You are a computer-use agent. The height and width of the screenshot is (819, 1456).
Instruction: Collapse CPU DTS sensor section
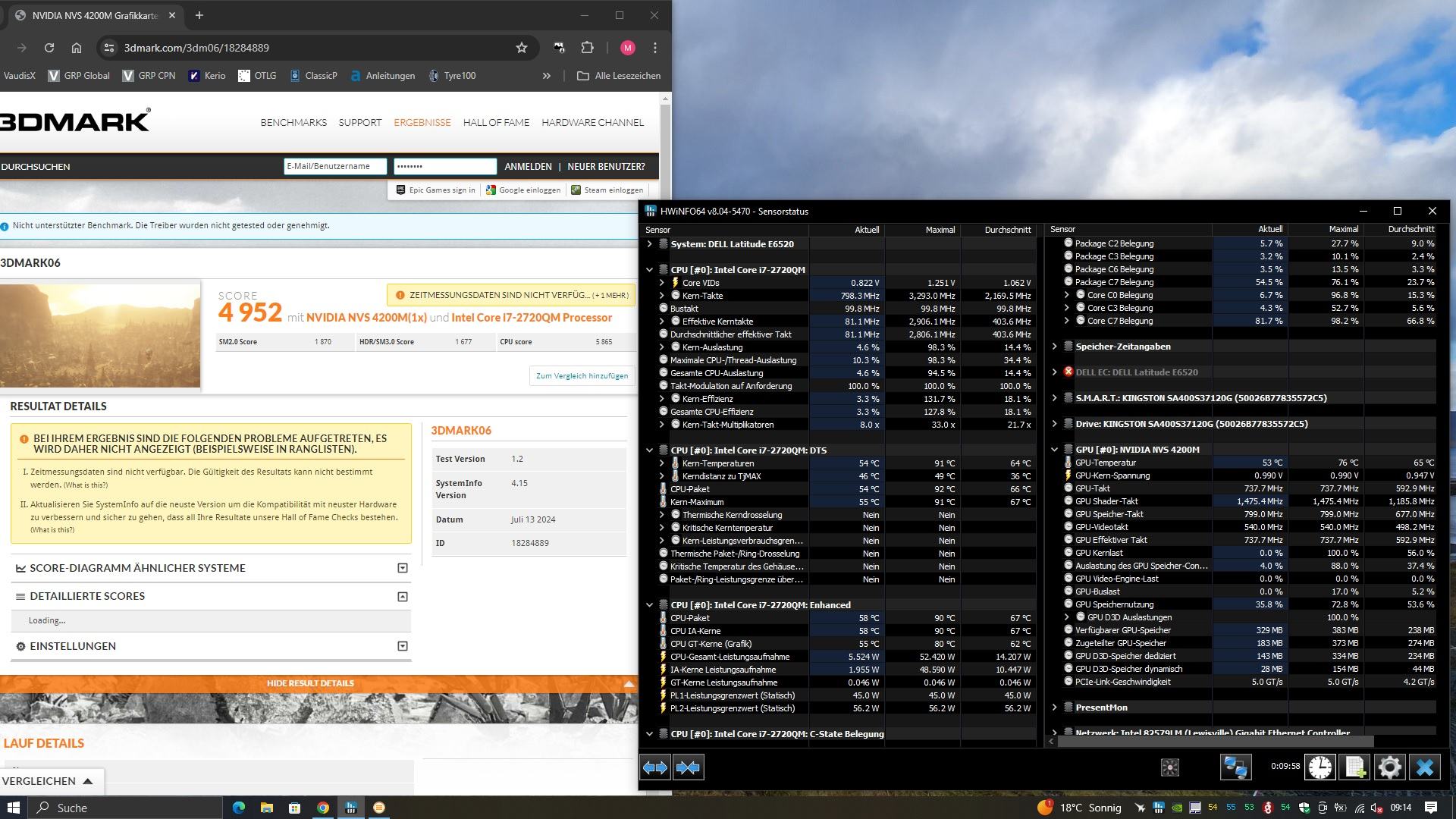649,450
